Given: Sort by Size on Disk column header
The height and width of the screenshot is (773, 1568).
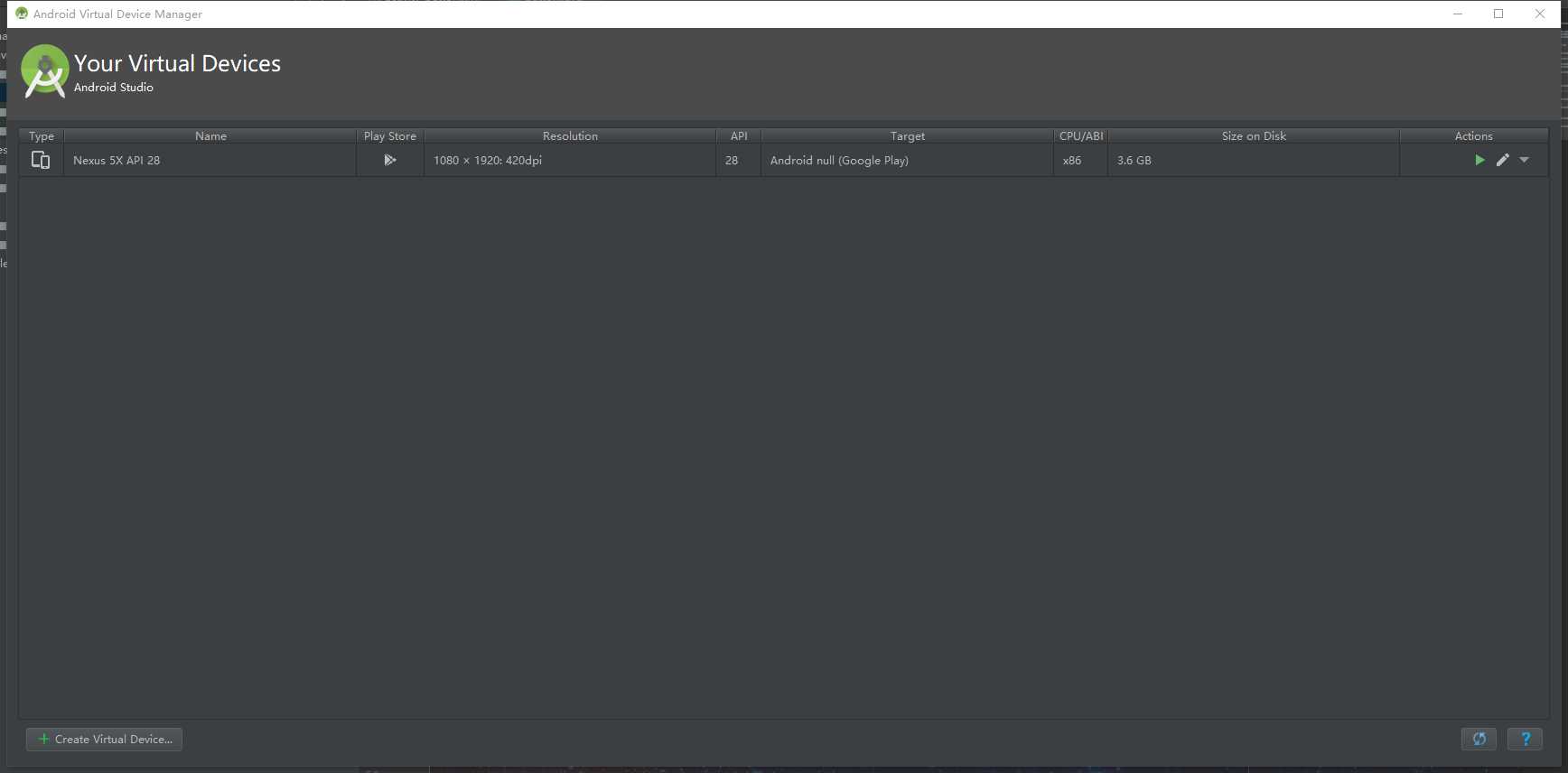Looking at the screenshot, I should [1254, 135].
